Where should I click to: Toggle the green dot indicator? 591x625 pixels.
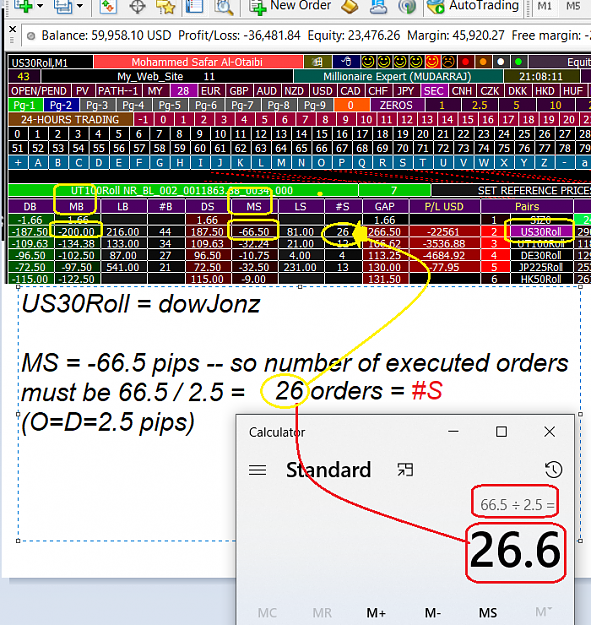click(518, 62)
